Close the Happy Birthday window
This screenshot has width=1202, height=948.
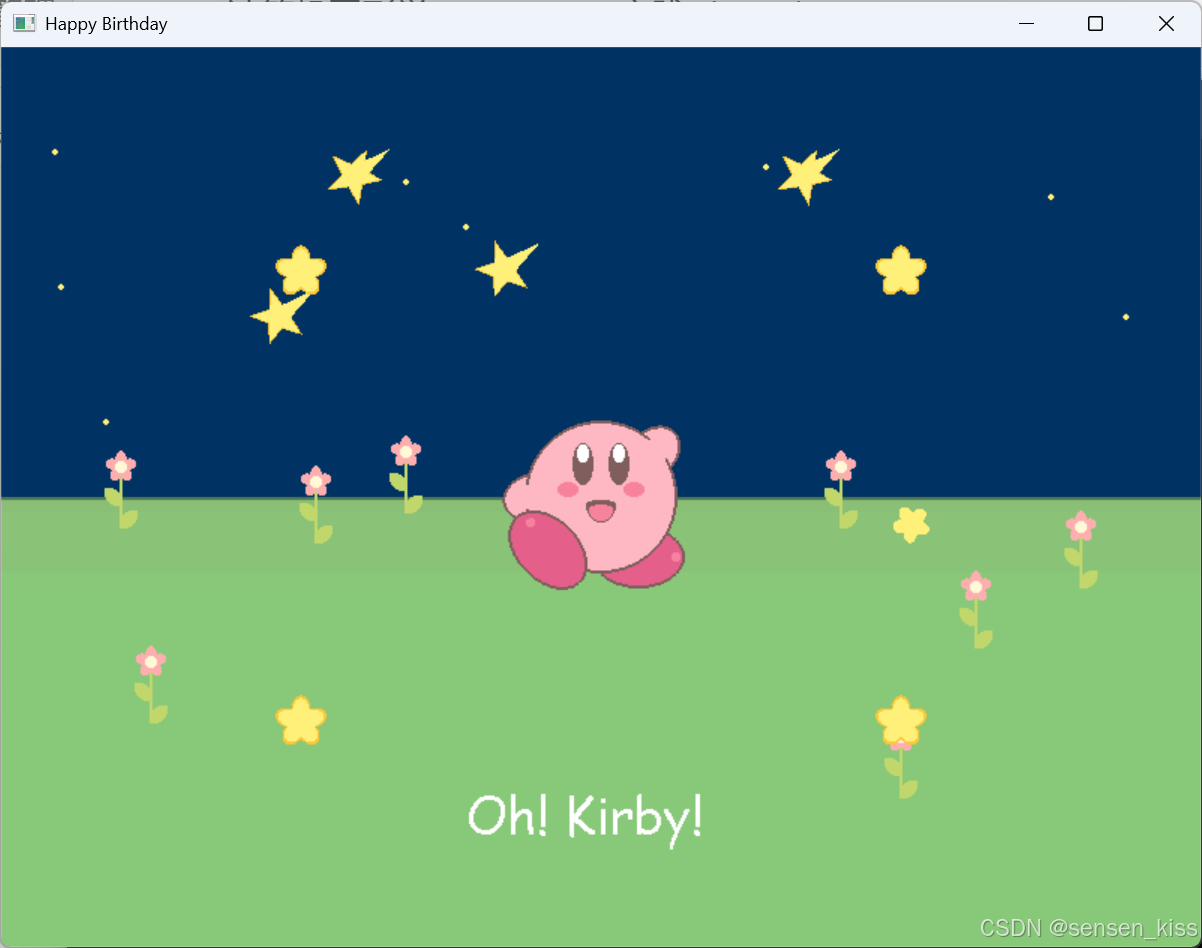coord(1166,24)
